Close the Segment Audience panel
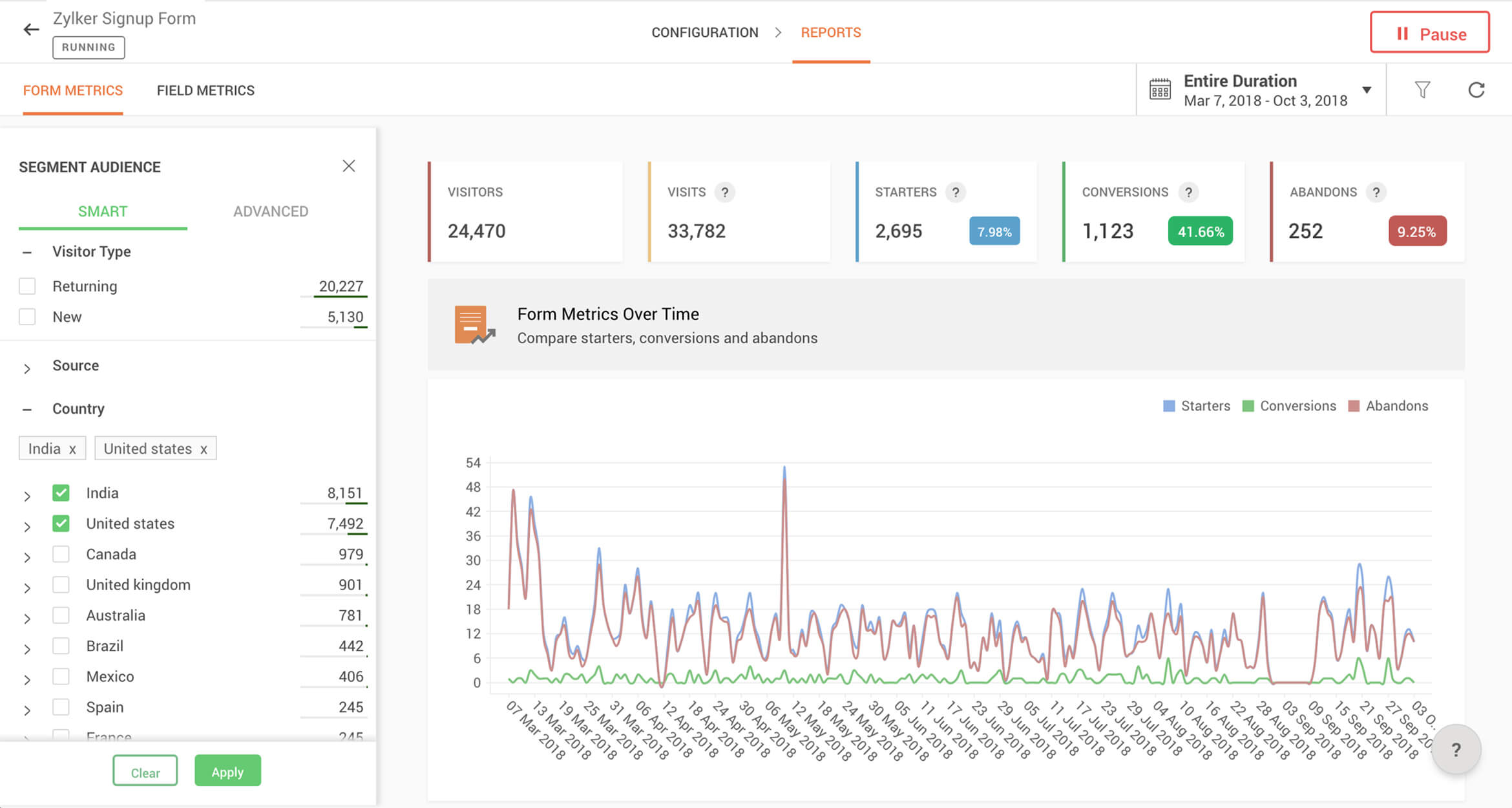1512x808 pixels. point(349,166)
